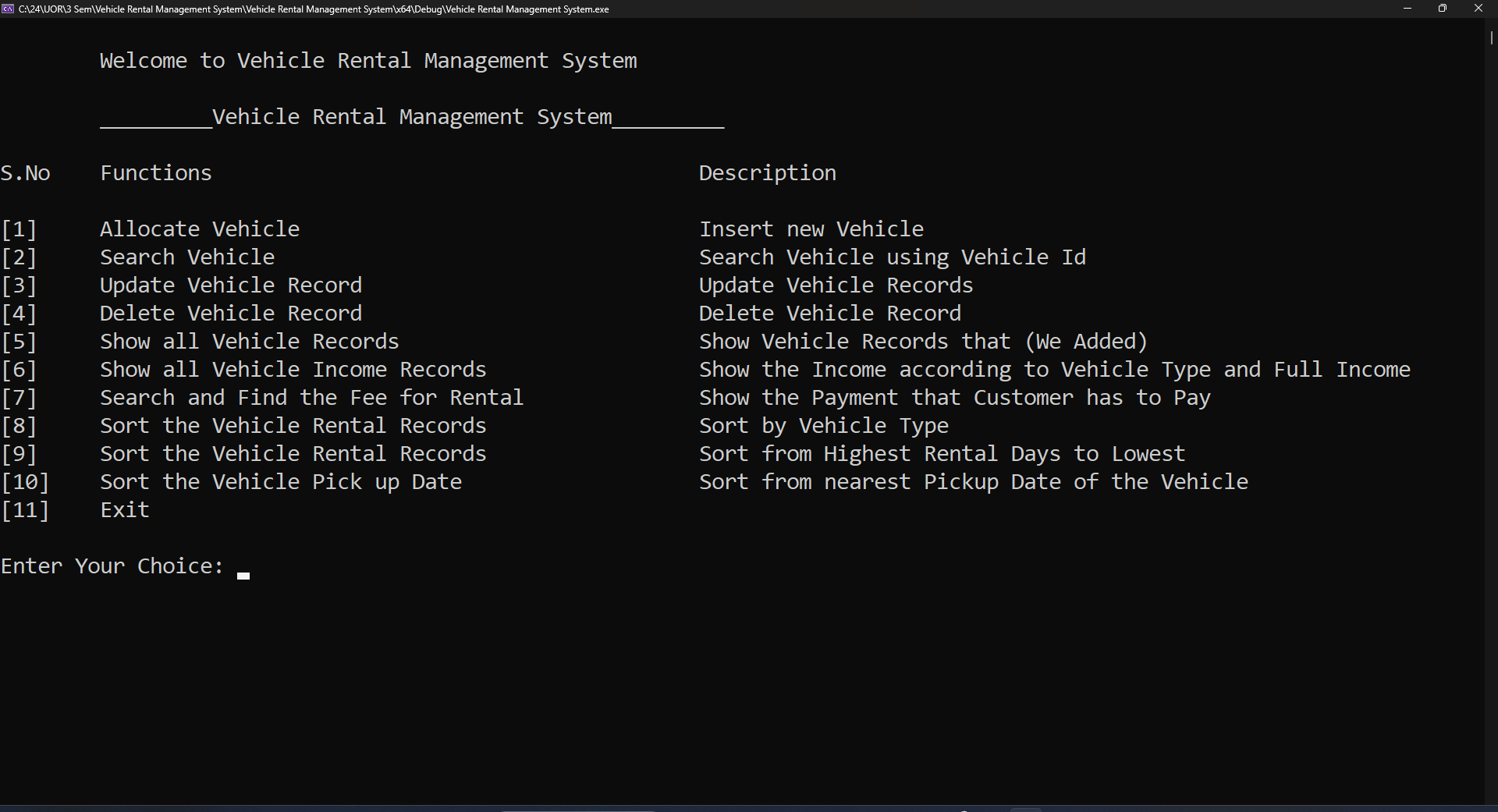The width and height of the screenshot is (1498, 812).
Task: Click Search and Find the Fee for Rental
Action: coord(311,397)
